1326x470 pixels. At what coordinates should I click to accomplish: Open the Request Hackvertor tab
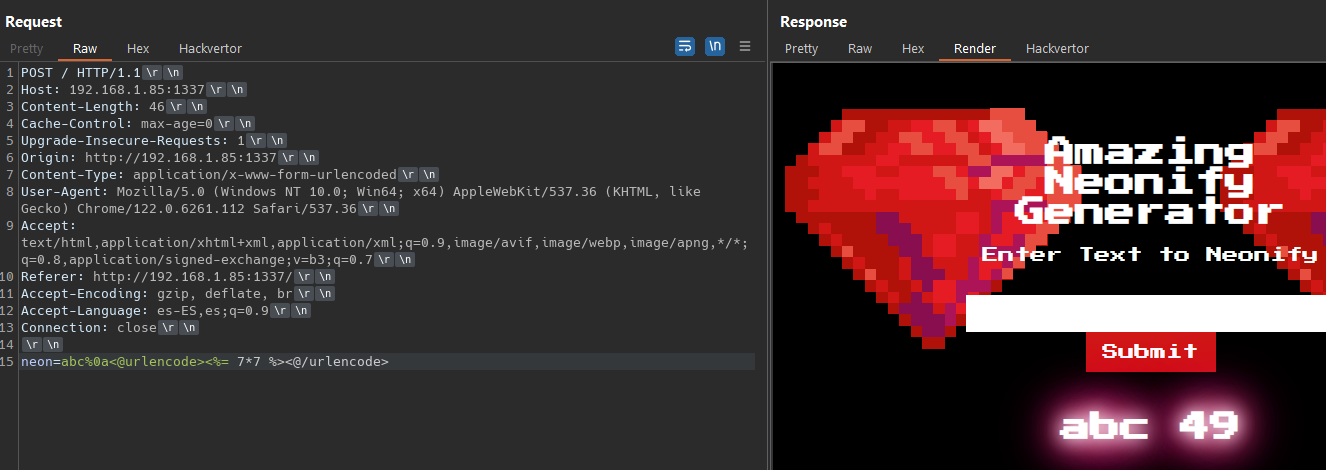click(210, 48)
